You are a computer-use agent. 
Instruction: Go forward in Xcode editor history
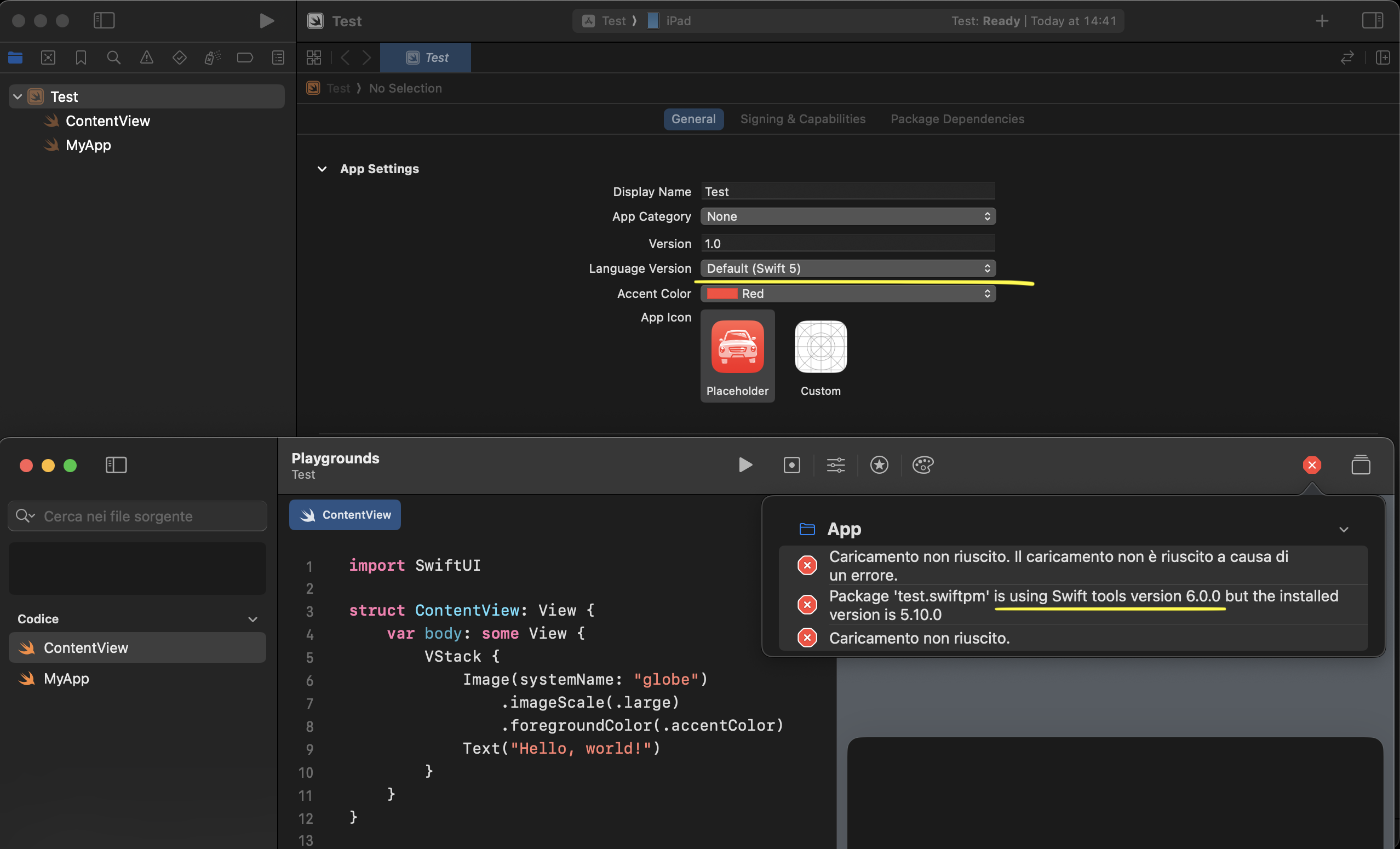366,58
